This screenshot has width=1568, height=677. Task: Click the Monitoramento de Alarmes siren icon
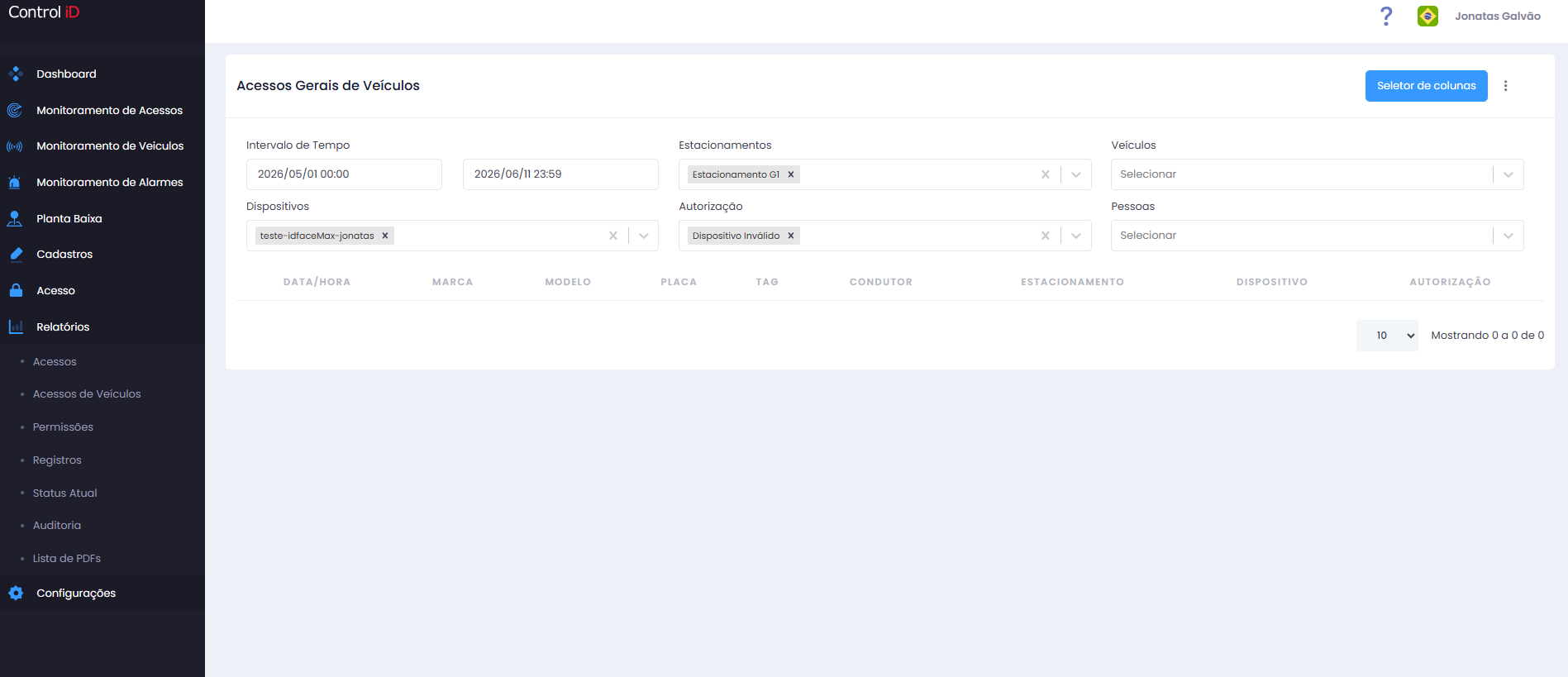point(15,183)
